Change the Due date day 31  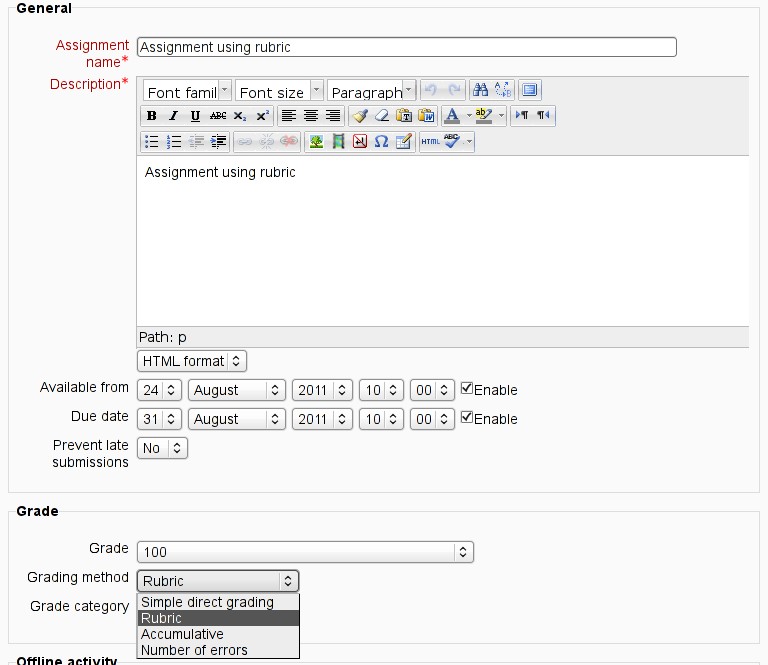coord(160,419)
